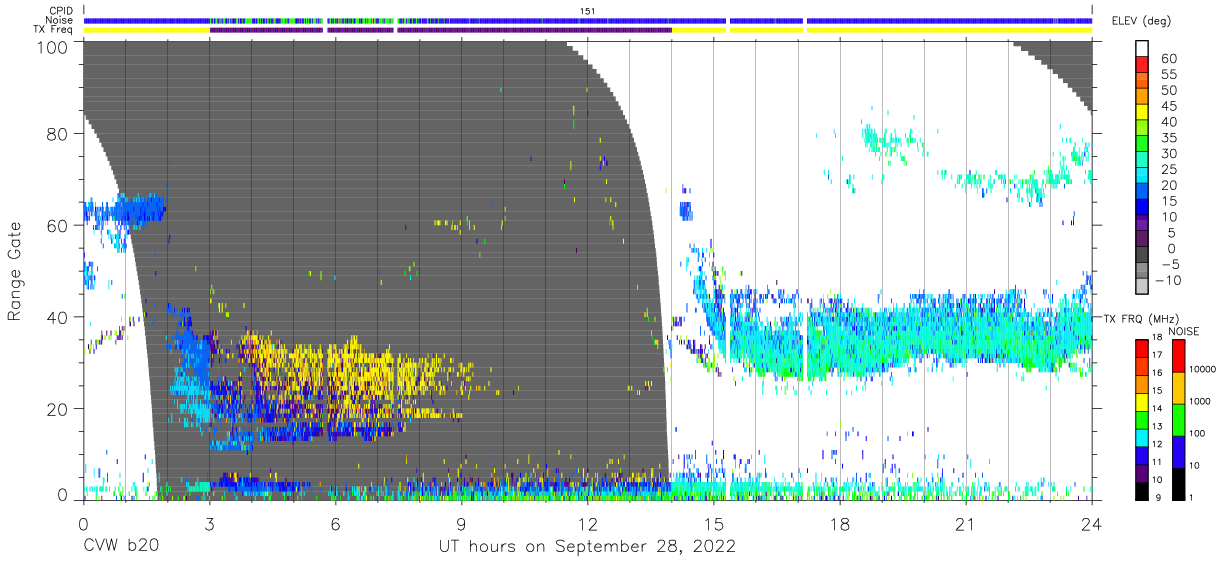
Task: Click the 35 label on ELEV colorbar
Action: pyautogui.click(x=1169, y=138)
